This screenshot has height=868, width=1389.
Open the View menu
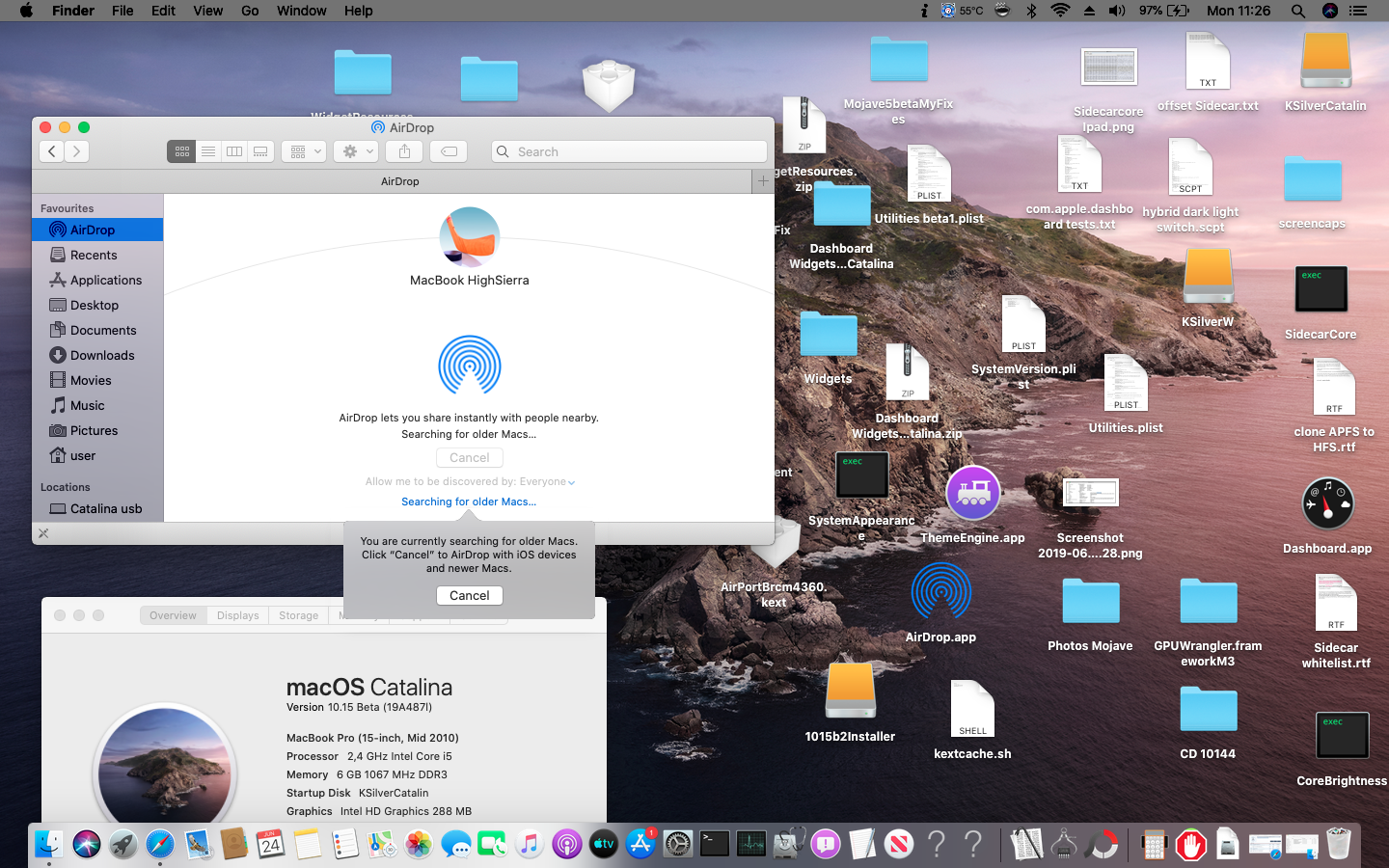click(x=207, y=11)
